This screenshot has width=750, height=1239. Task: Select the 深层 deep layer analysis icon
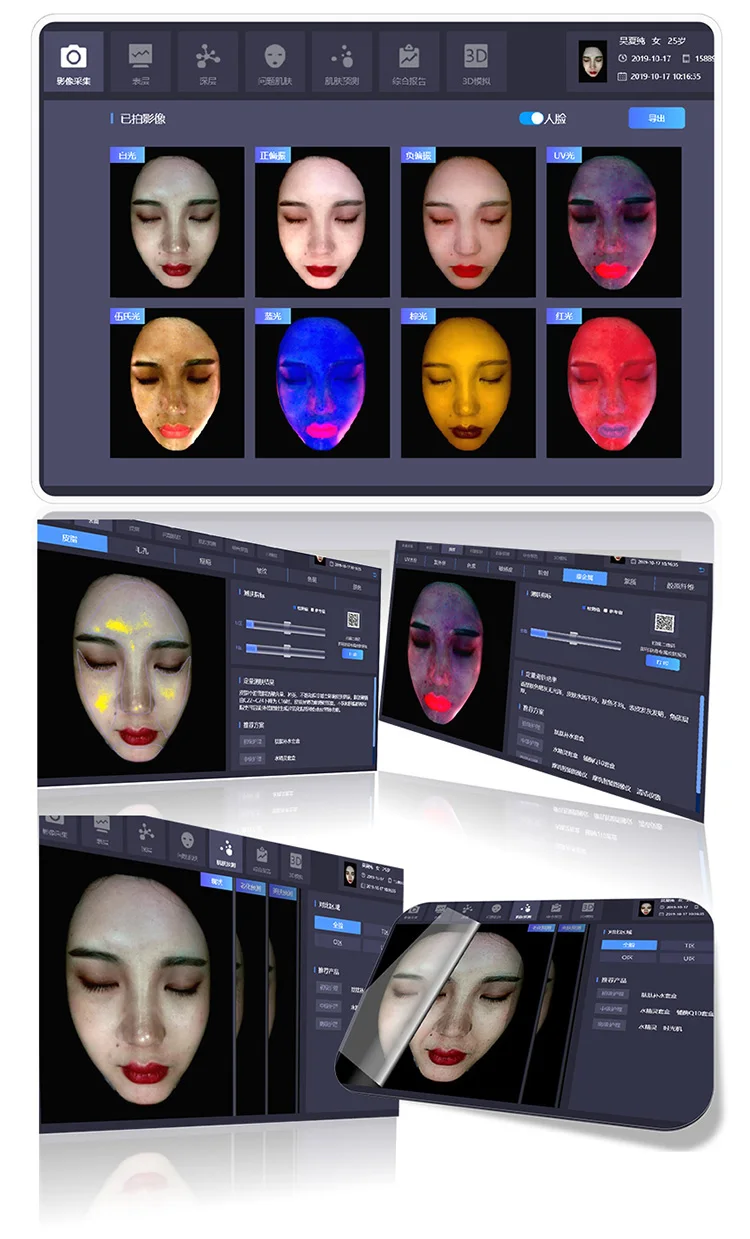(x=207, y=62)
